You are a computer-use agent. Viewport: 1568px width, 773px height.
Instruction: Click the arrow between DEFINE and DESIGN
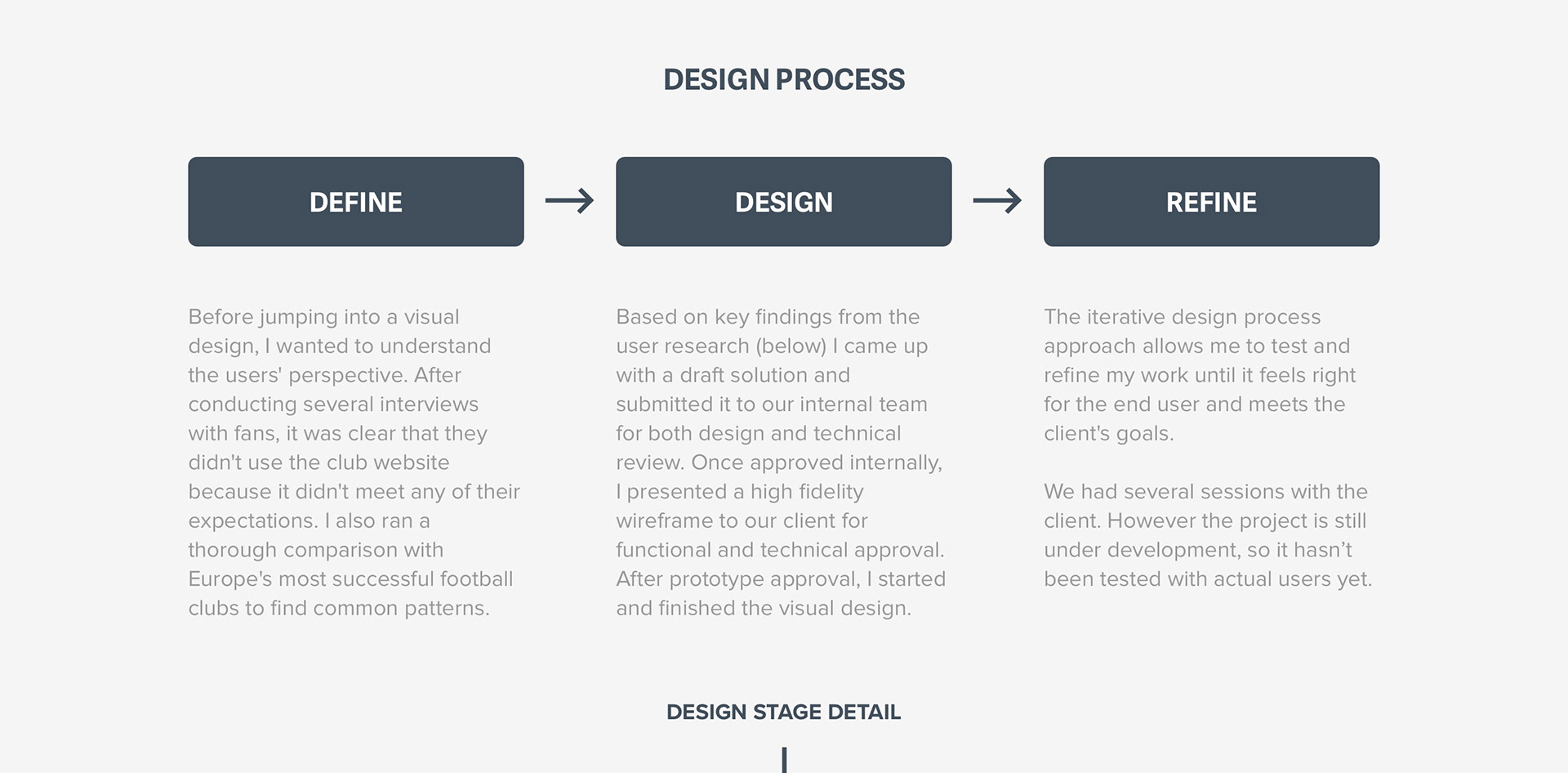[x=569, y=201]
